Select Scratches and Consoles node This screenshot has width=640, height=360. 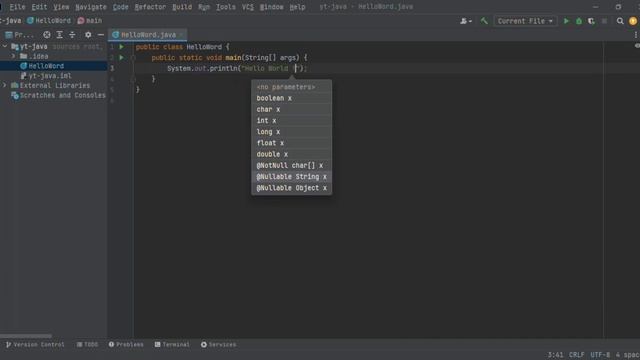pyautogui.click(x=58, y=95)
